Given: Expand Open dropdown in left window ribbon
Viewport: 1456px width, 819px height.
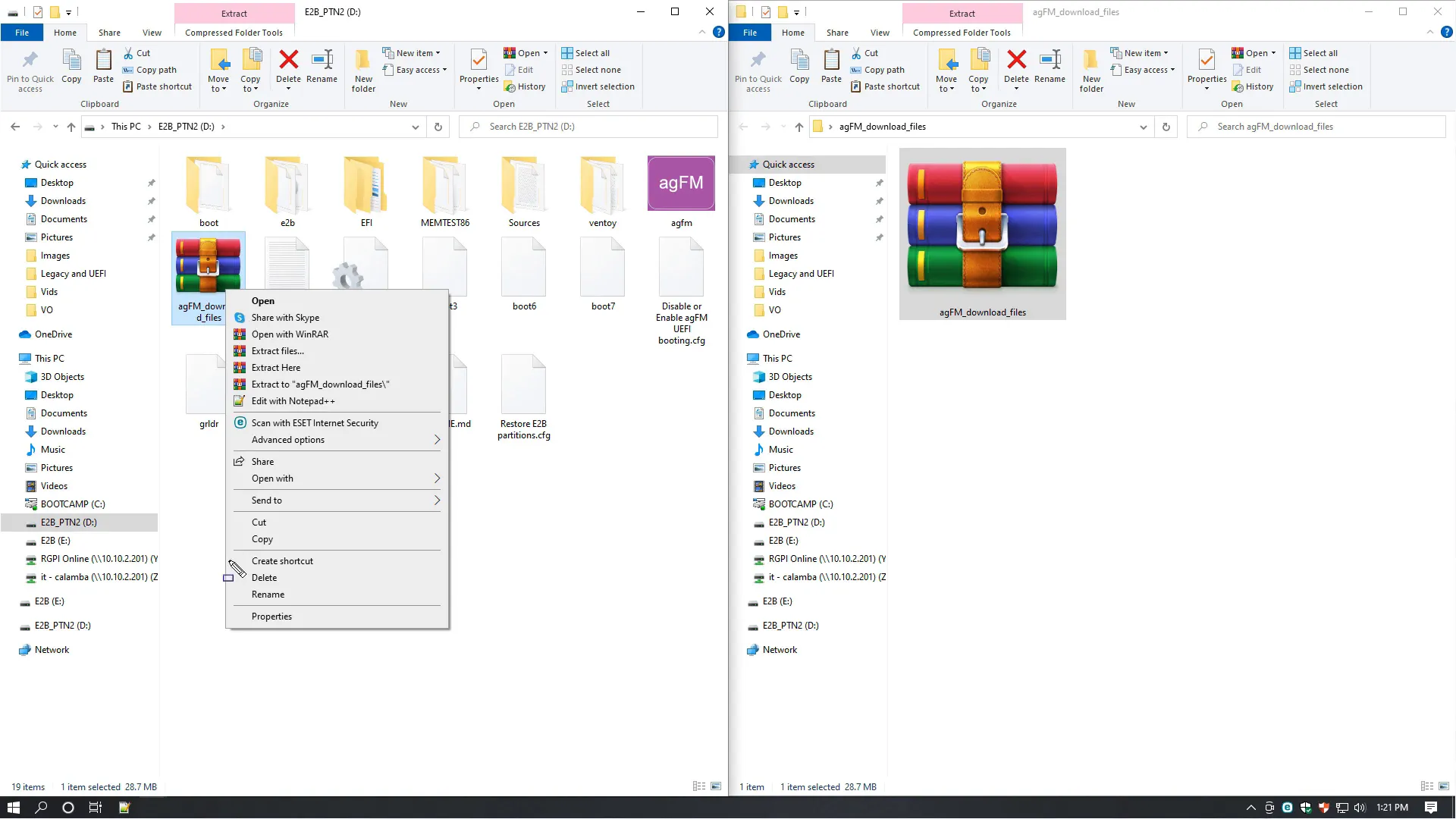Looking at the screenshot, I should [544, 53].
